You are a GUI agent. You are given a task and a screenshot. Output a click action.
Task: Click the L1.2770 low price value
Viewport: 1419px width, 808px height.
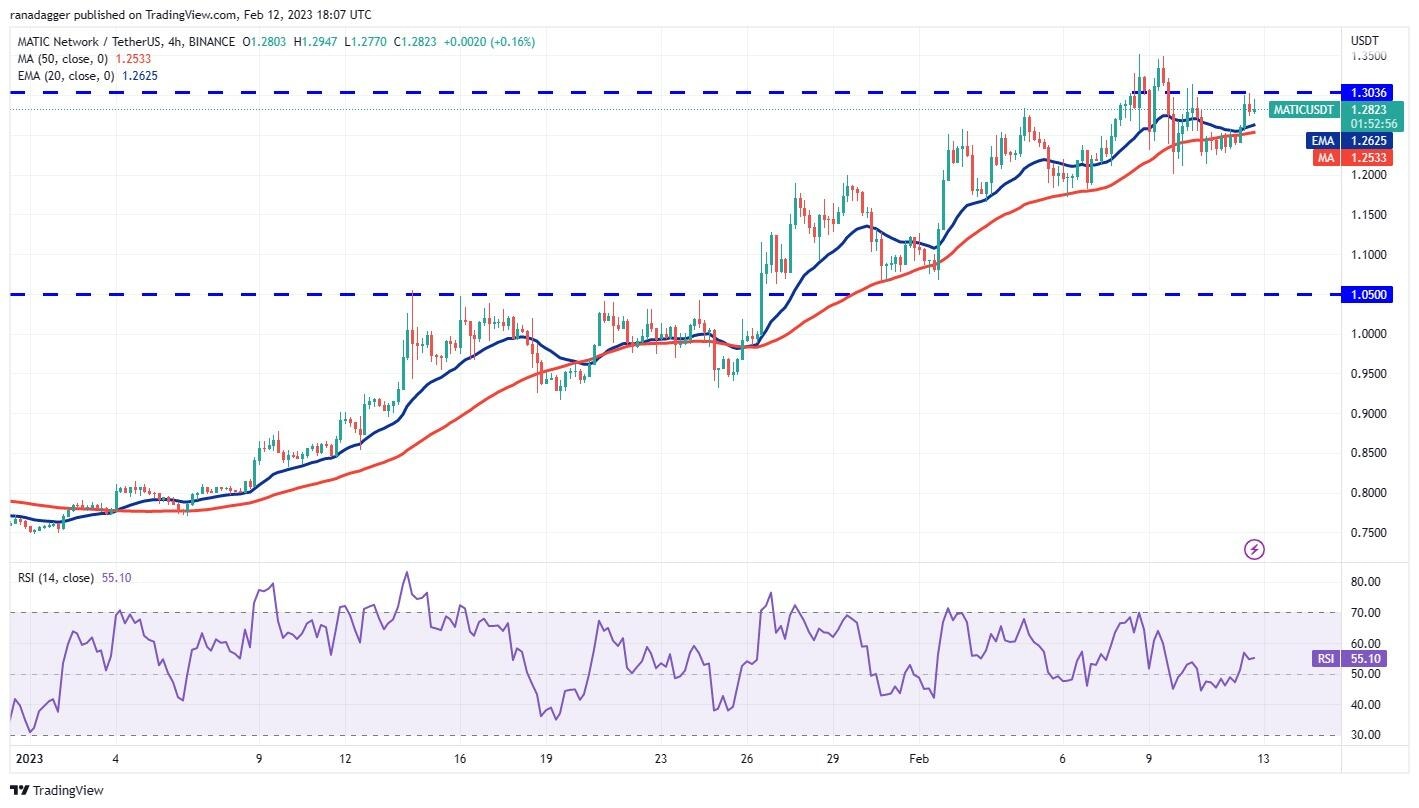click(366, 42)
